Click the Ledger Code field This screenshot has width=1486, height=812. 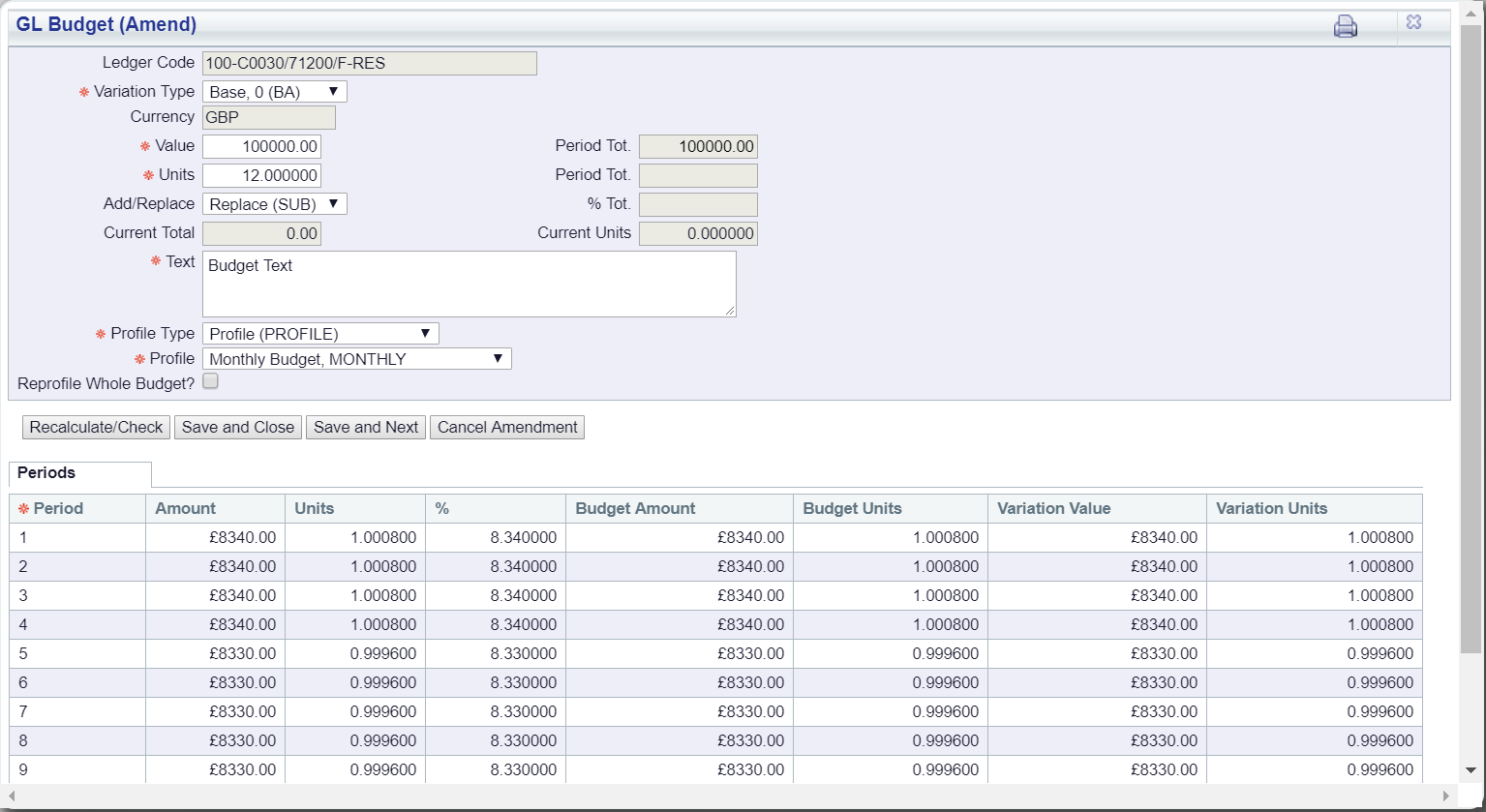pos(370,64)
